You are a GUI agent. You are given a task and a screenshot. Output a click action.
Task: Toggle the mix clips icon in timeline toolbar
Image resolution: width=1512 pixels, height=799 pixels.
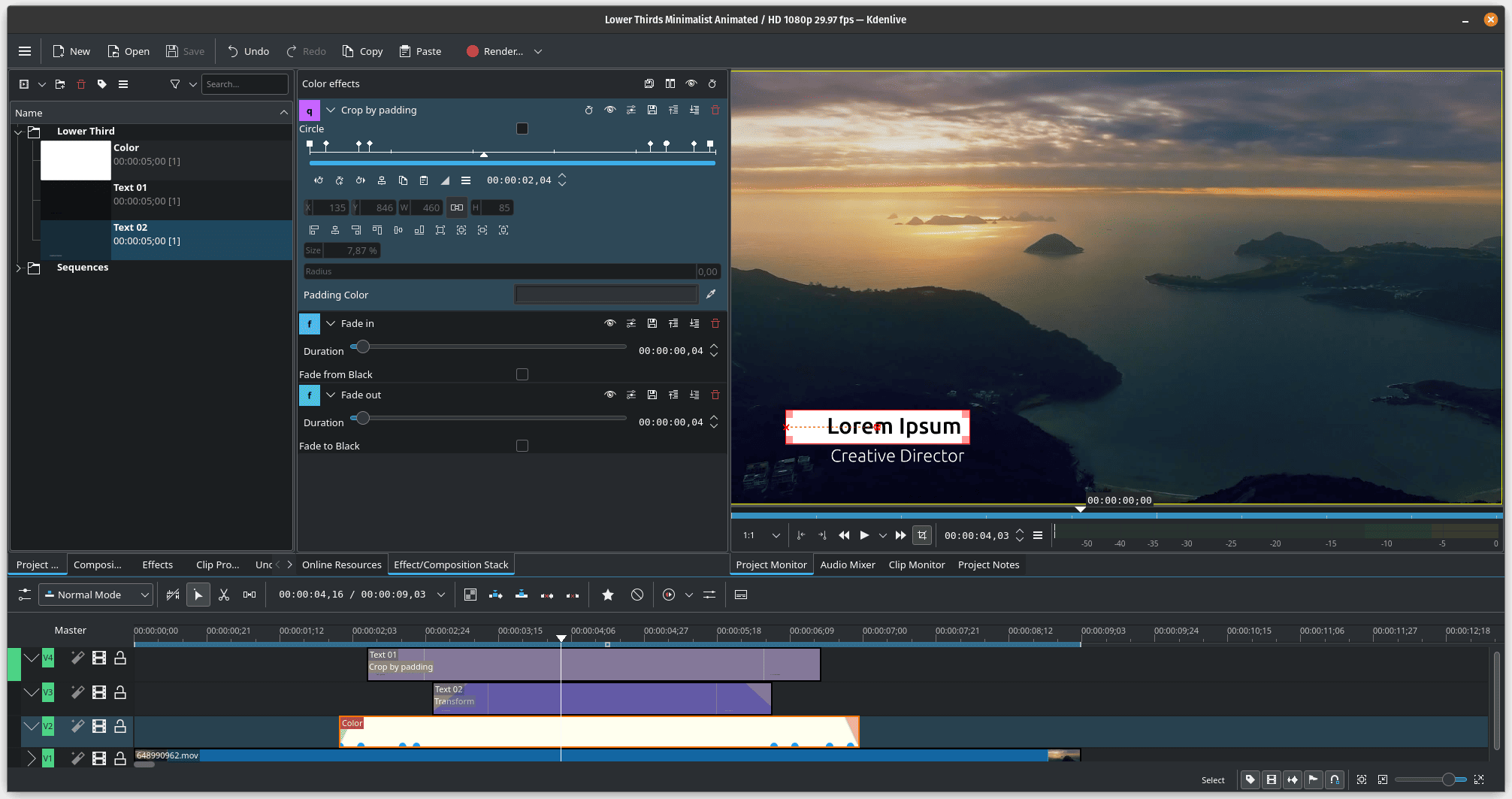click(x=470, y=595)
